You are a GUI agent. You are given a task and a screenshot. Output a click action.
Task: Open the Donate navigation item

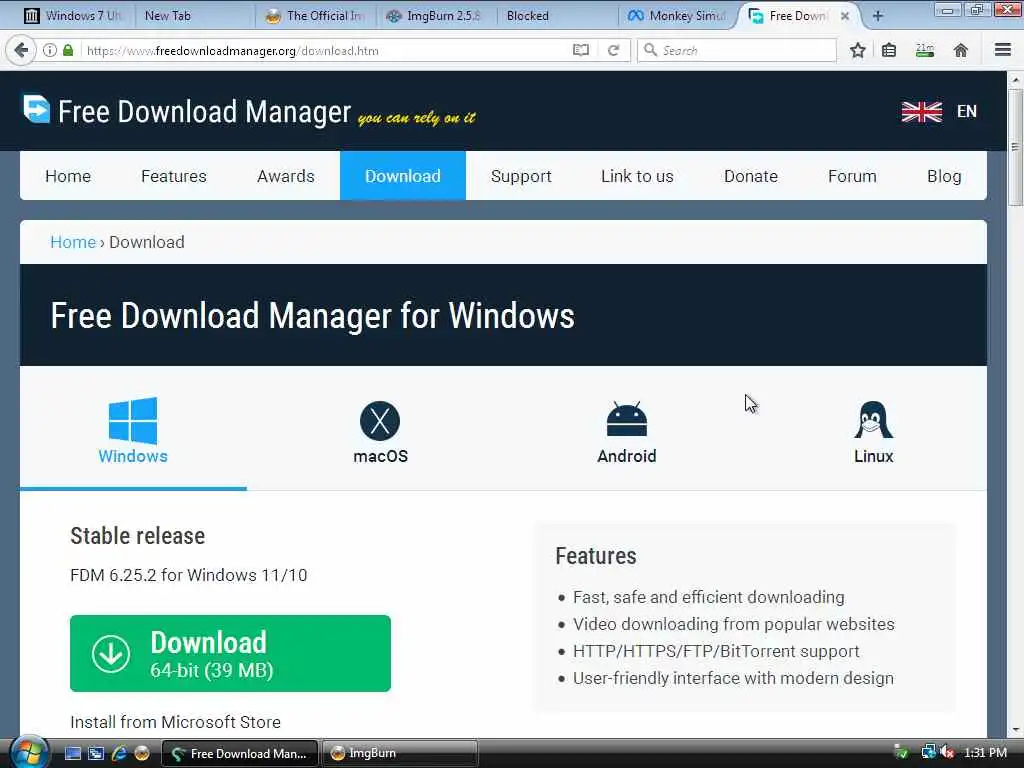coord(750,176)
